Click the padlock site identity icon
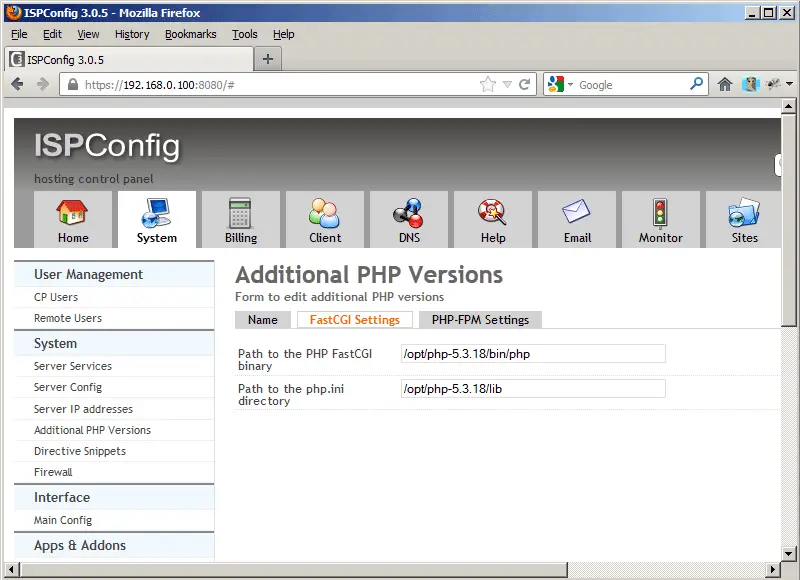This screenshot has width=800, height=580. [73, 84]
